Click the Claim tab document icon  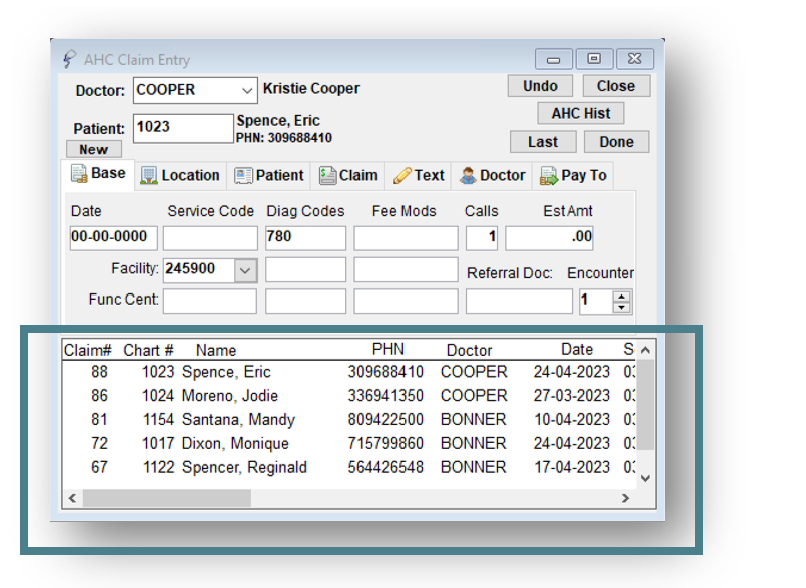tap(327, 175)
